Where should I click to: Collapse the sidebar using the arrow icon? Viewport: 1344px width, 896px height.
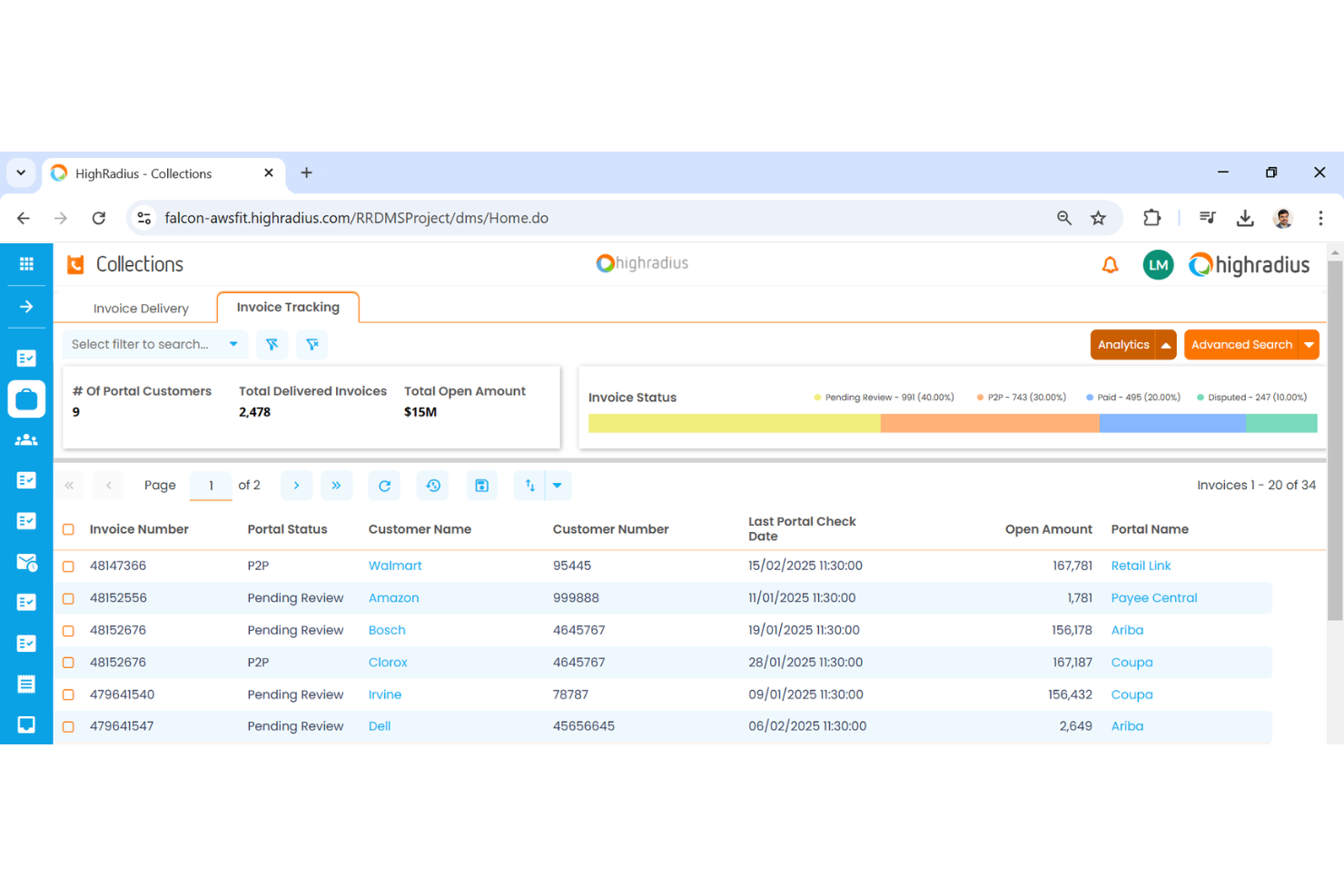click(x=26, y=306)
